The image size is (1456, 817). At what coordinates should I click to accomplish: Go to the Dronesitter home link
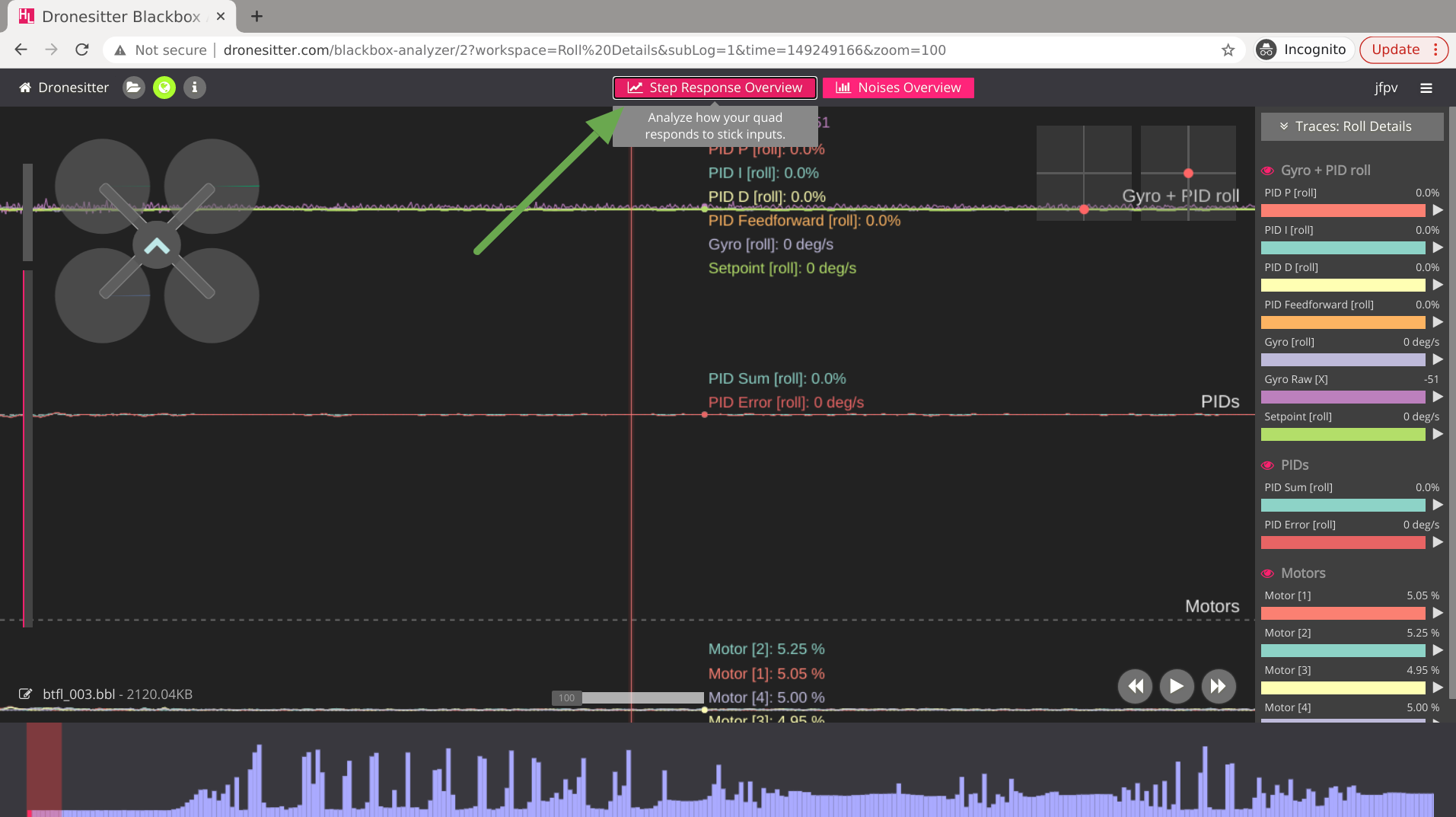click(x=64, y=88)
